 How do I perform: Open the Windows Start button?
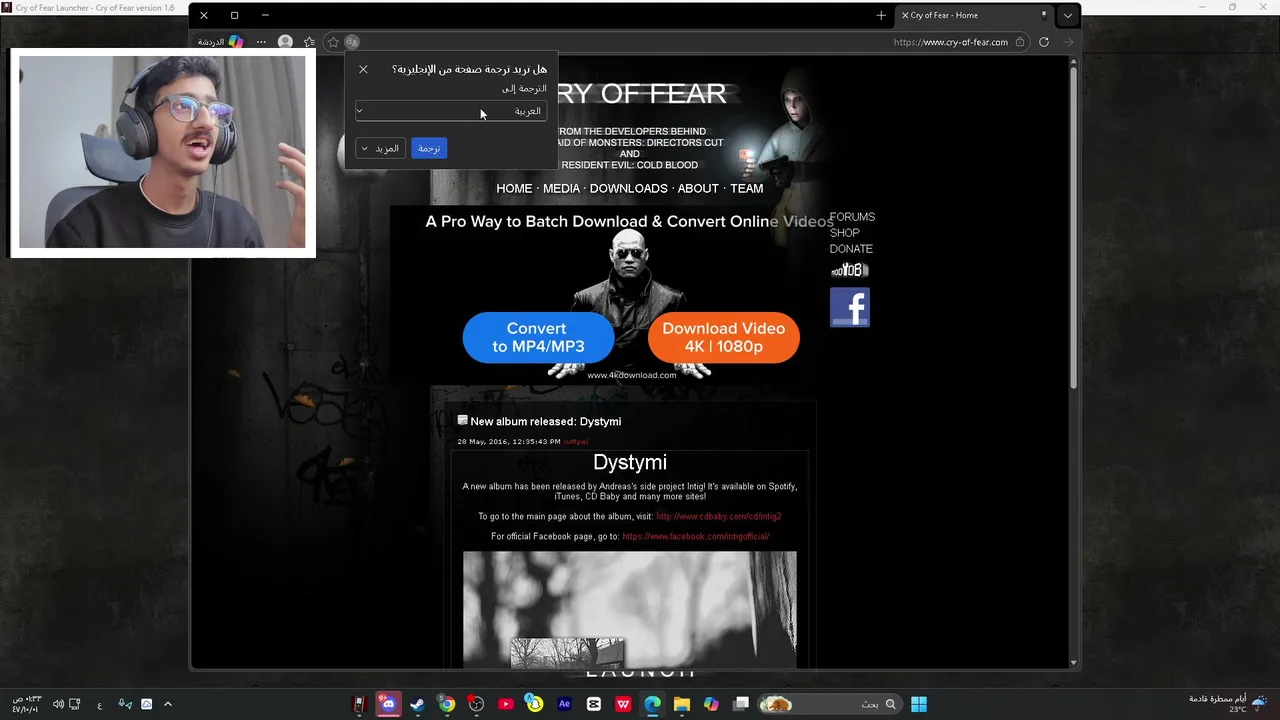pyautogui.click(x=919, y=704)
